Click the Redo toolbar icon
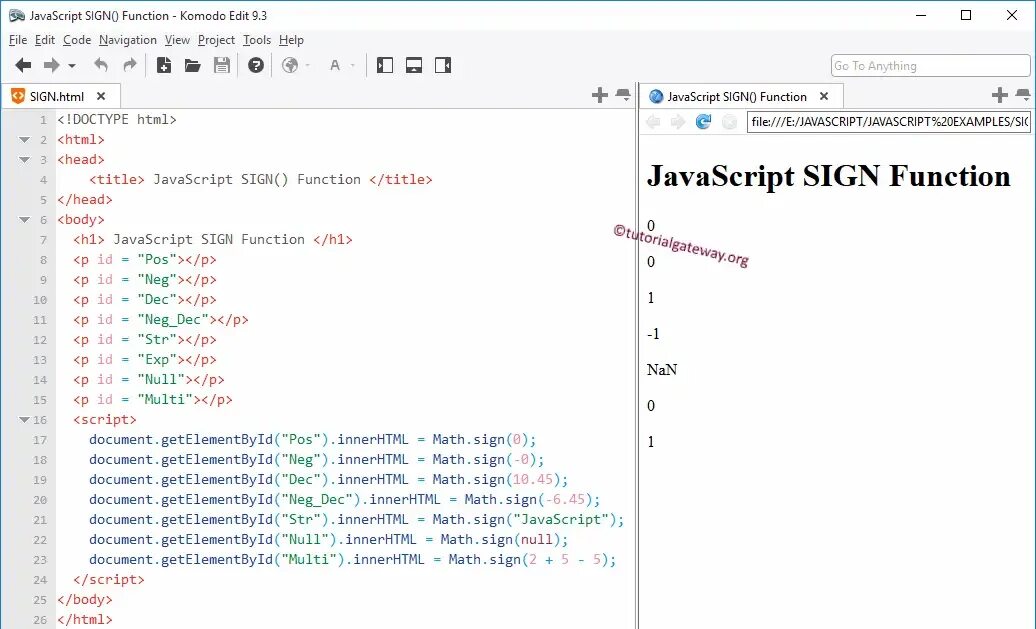1036x629 pixels. pos(130,65)
